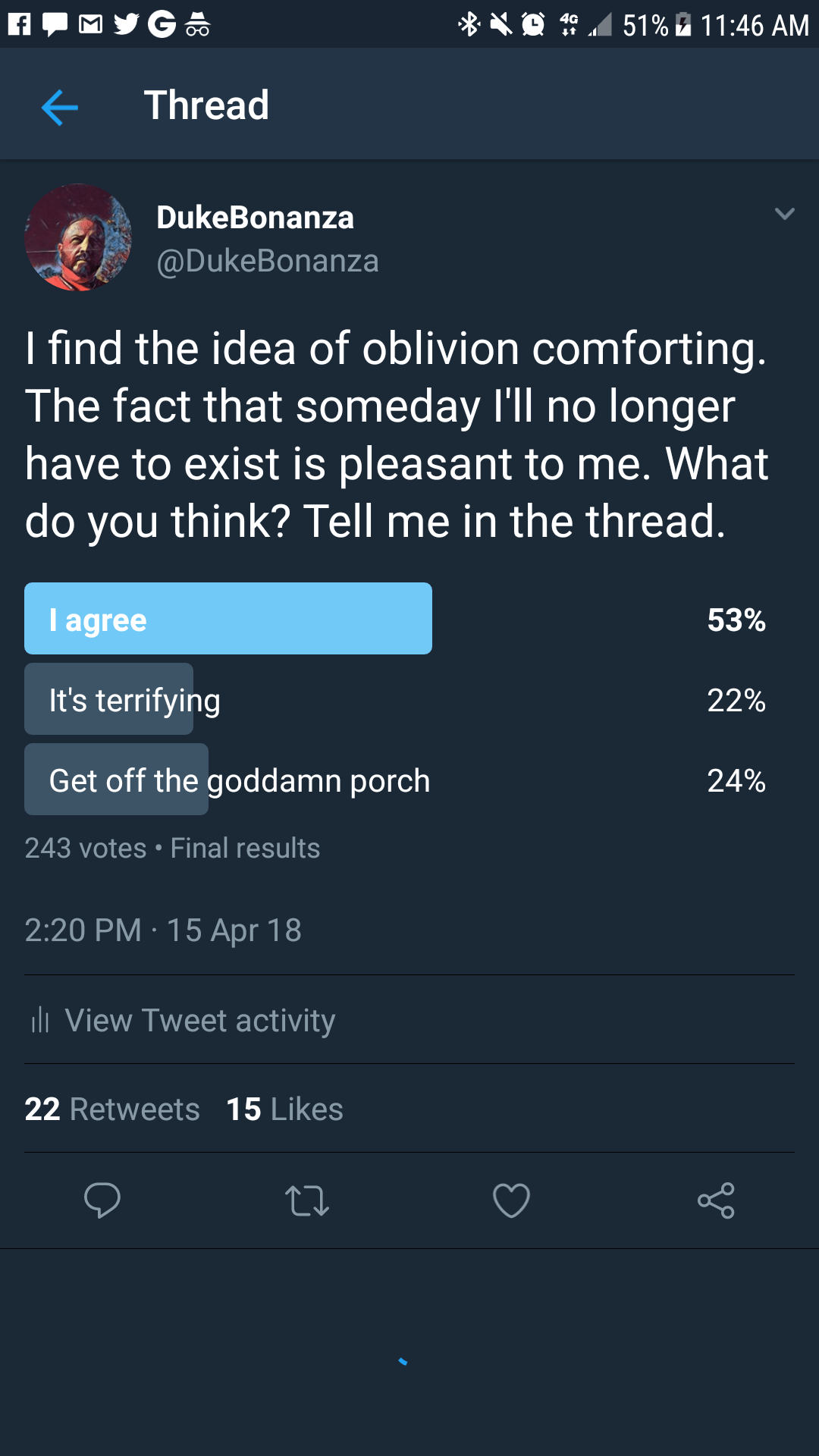View the 15 Likes list

click(284, 1109)
